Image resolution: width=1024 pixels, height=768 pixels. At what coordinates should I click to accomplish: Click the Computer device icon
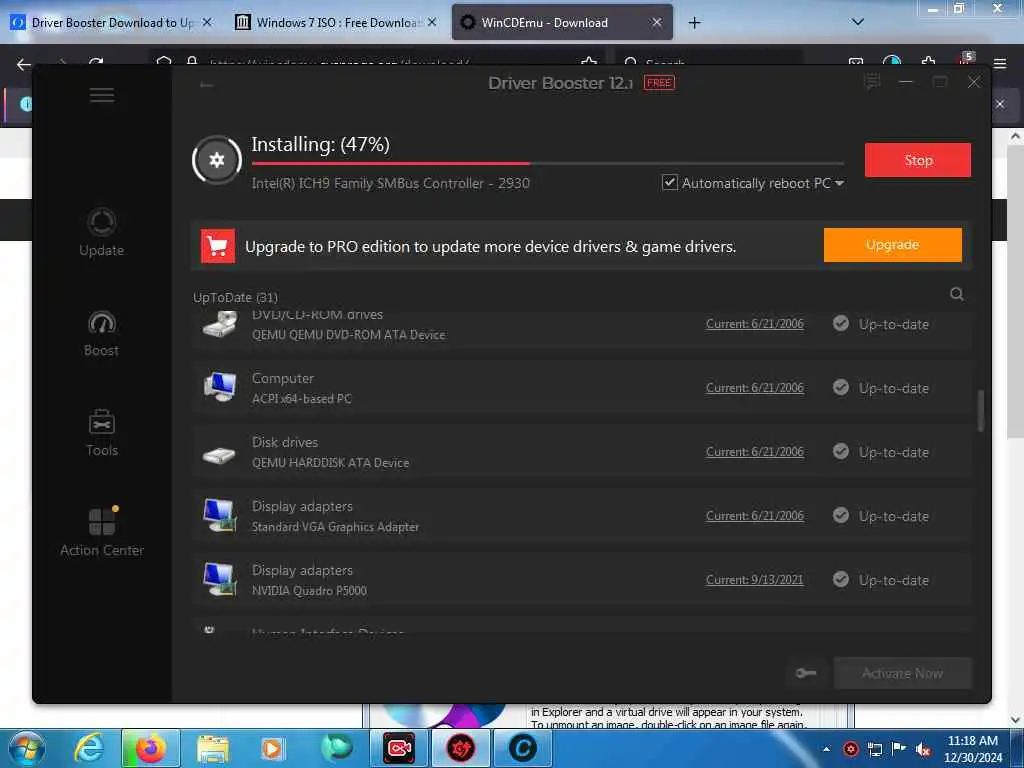[219, 387]
